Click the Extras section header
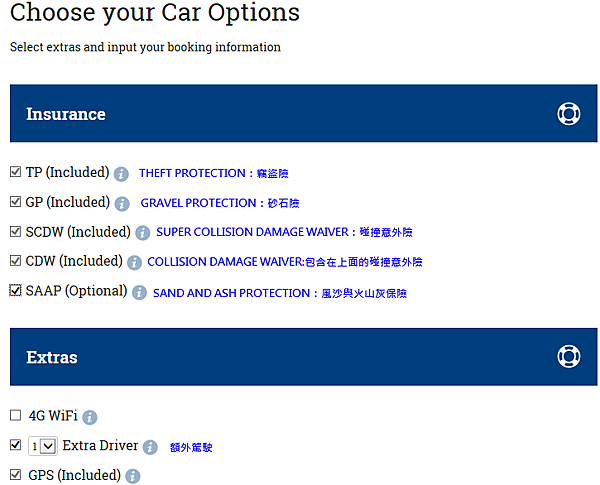 point(303,357)
